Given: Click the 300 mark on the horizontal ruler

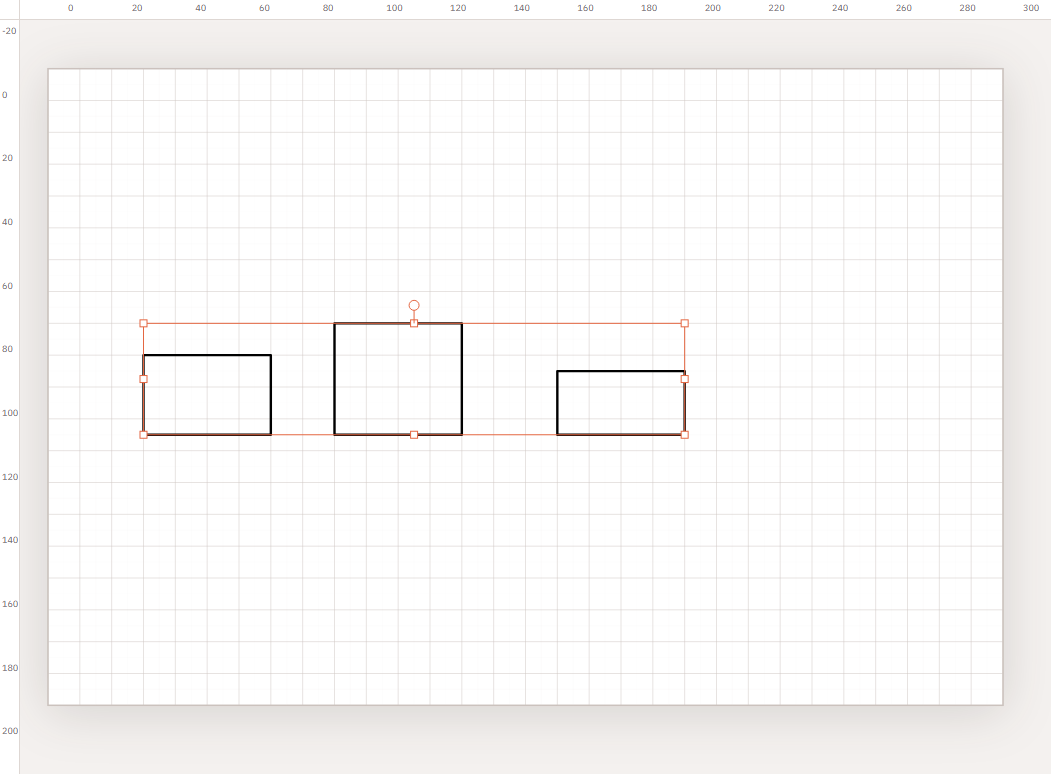Looking at the screenshot, I should (1031, 8).
